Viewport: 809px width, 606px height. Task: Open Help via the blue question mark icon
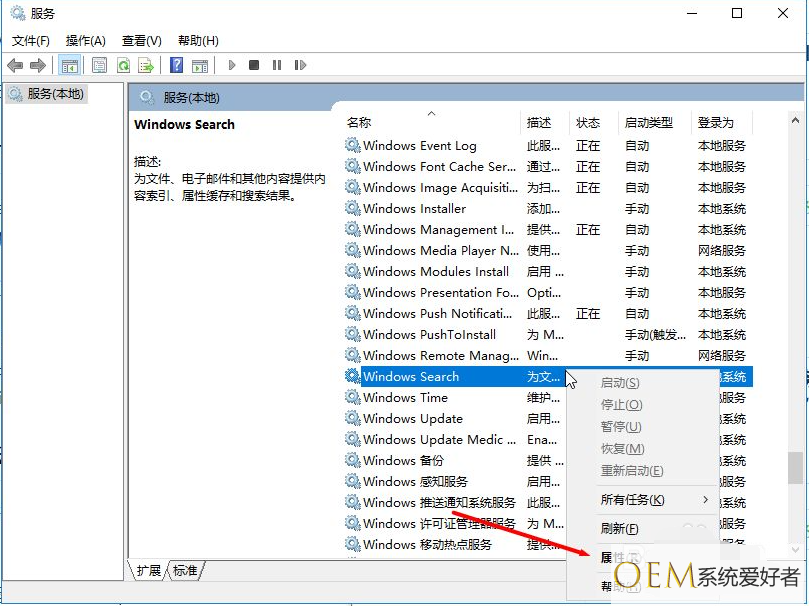pyautogui.click(x=176, y=65)
